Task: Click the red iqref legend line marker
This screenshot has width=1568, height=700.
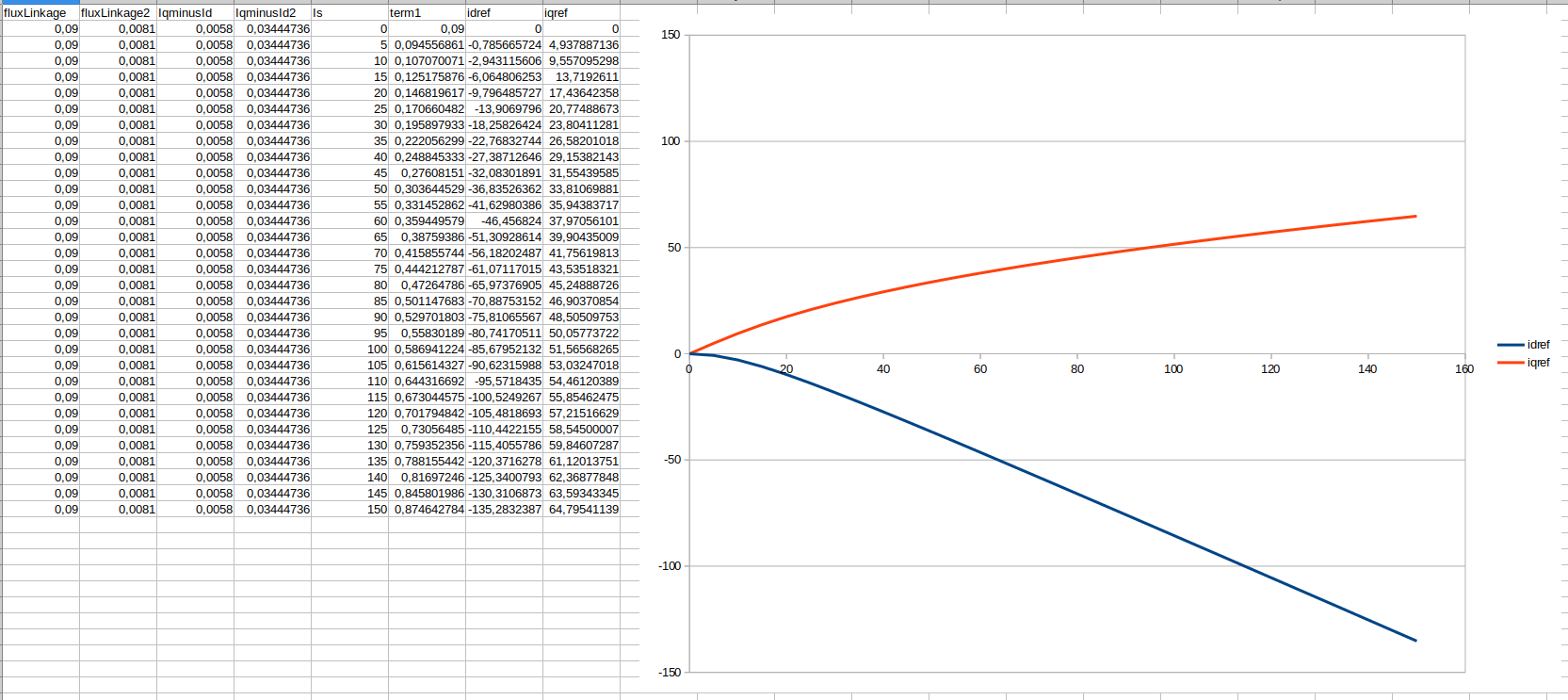Action: (x=1510, y=363)
